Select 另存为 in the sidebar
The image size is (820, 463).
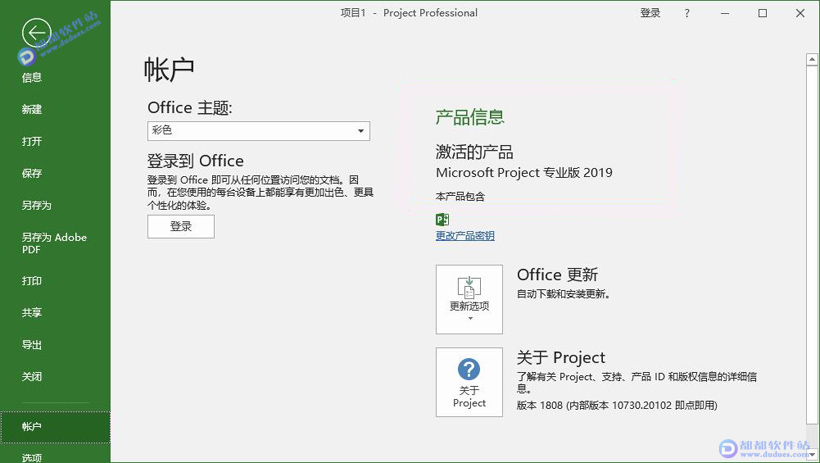coord(37,205)
